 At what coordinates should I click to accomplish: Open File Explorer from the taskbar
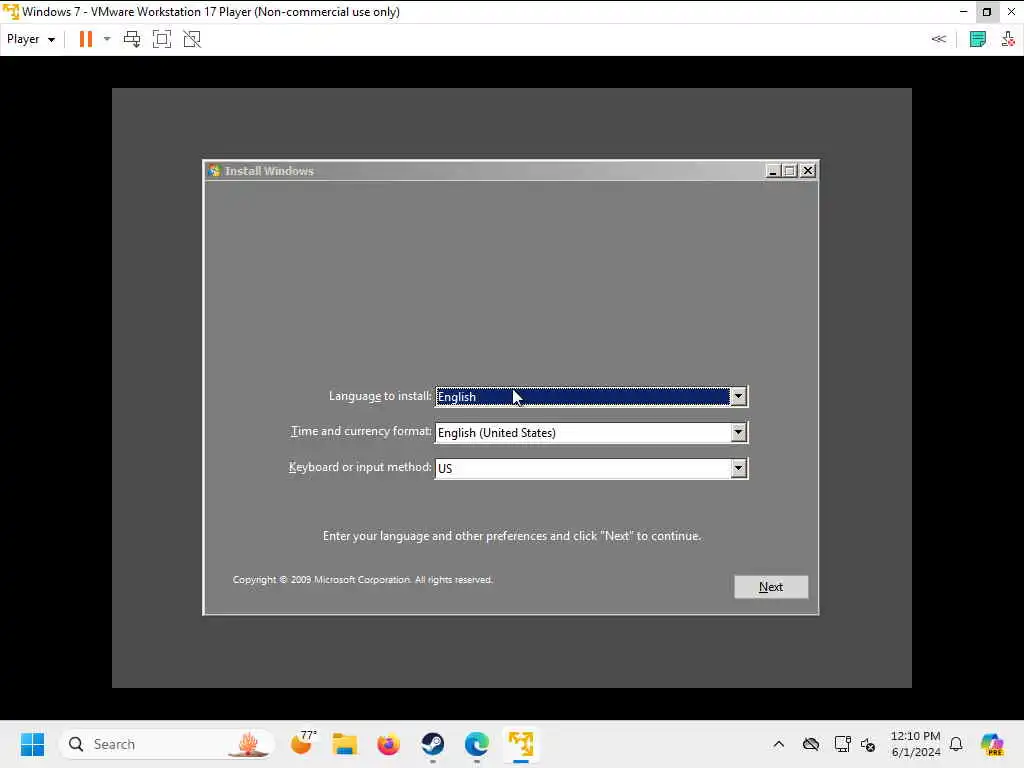pyautogui.click(x=345, y=744)
